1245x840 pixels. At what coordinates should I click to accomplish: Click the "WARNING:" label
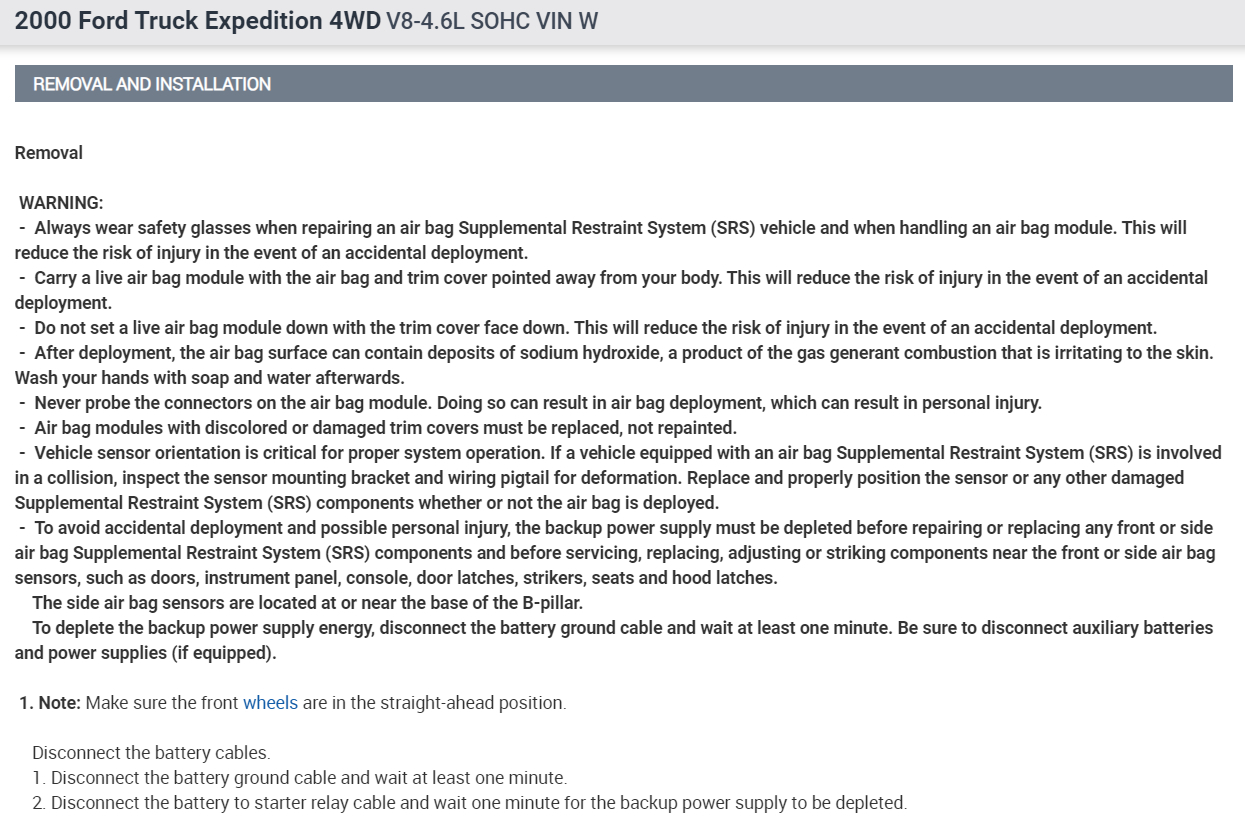pyautogui.click(x=61, y=203)
